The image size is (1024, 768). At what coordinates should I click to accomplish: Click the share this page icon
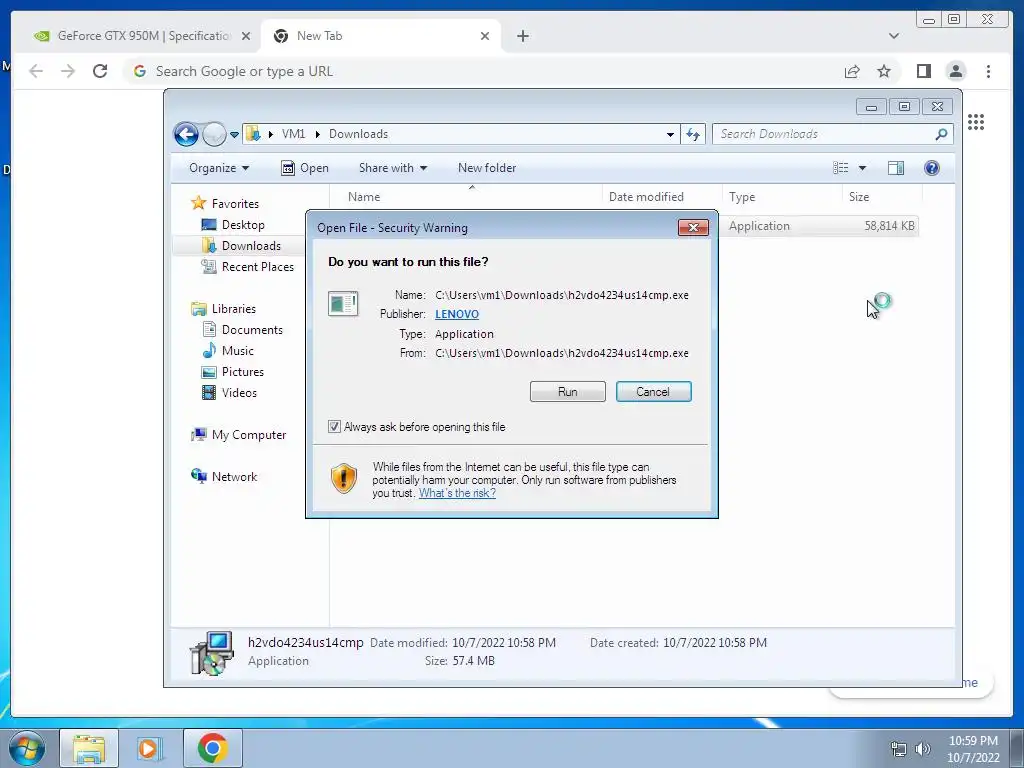852,71
